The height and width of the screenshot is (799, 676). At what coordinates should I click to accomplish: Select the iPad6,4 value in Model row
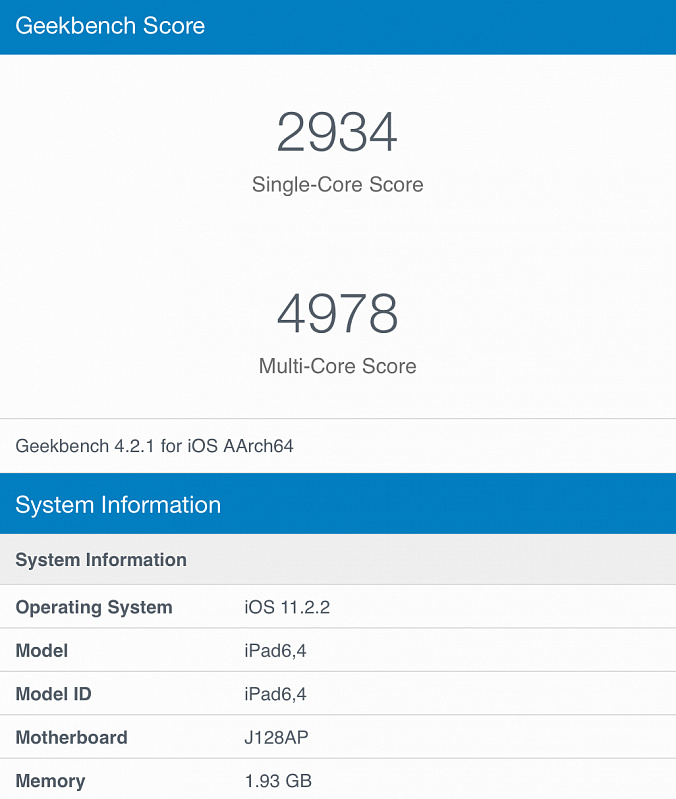[275, 651]
